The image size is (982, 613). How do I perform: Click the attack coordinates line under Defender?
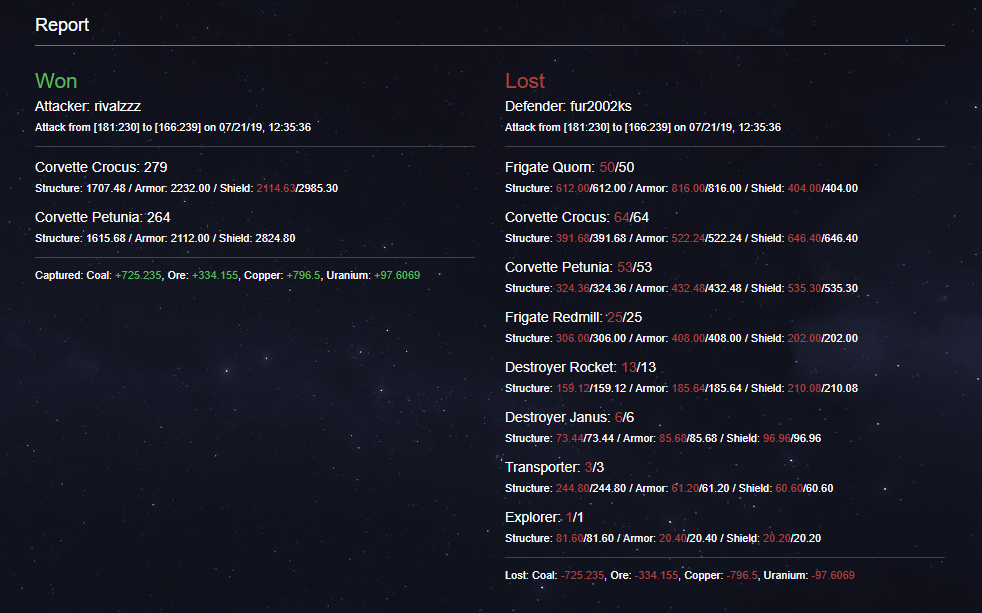click(x=643, y=127)
